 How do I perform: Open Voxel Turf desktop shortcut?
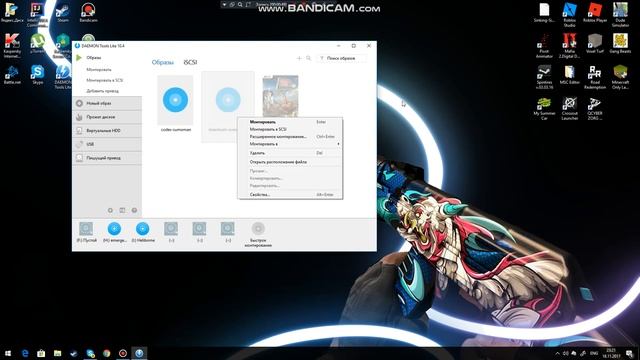595,44
